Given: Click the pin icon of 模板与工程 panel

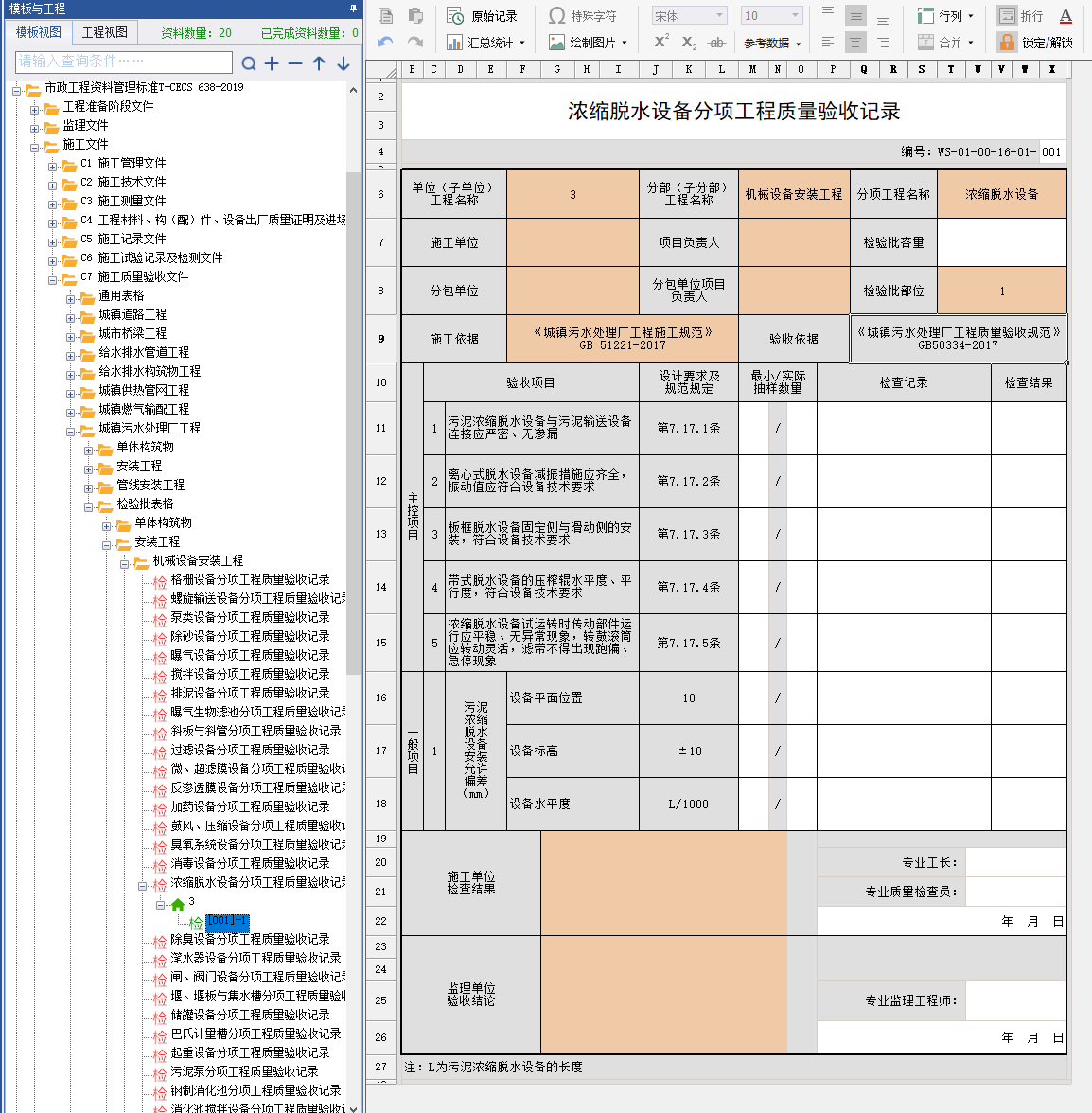Looking at the screenshot, I should point(353,9).
